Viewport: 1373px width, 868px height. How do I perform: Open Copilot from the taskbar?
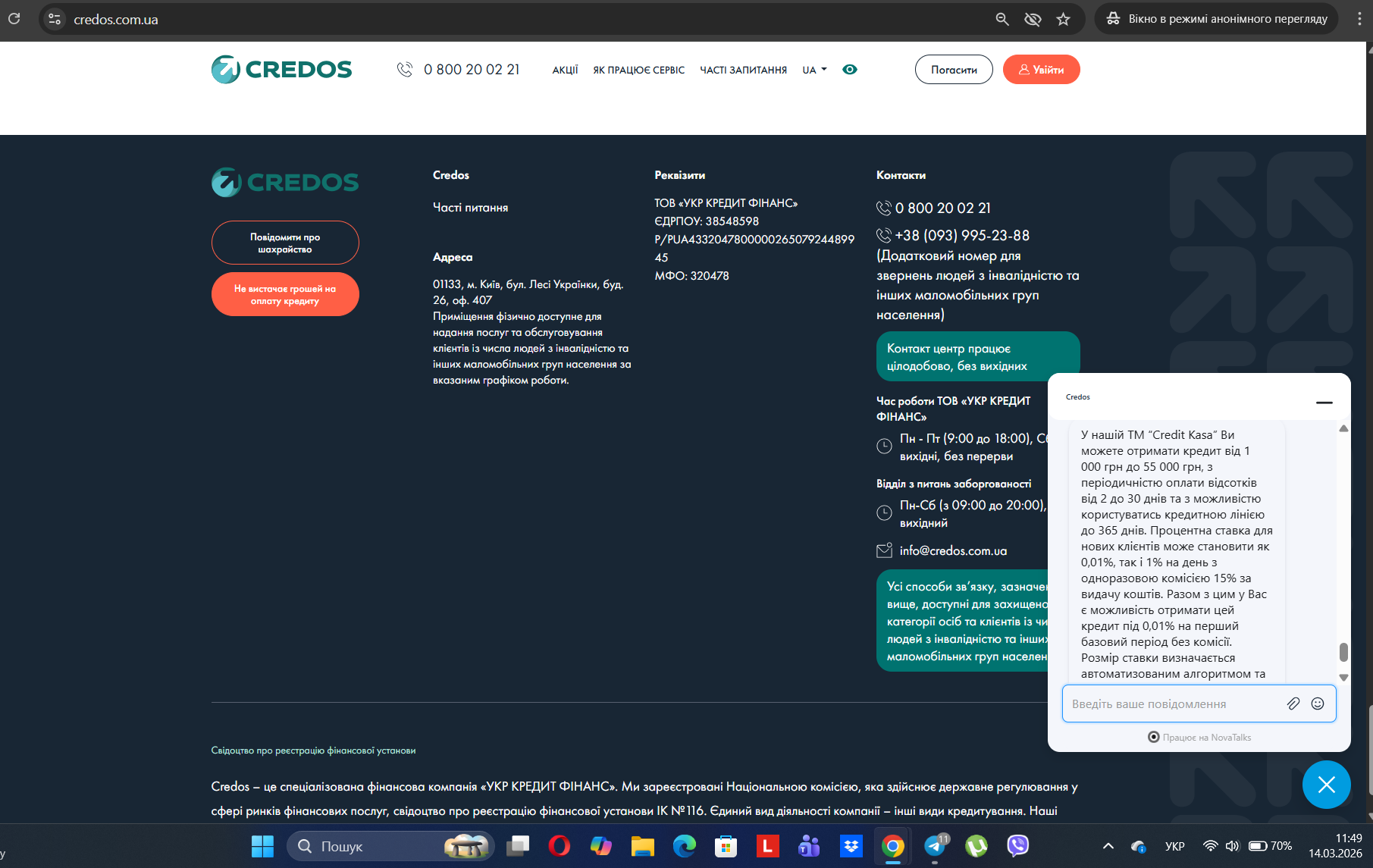click(x=601, y=846)
